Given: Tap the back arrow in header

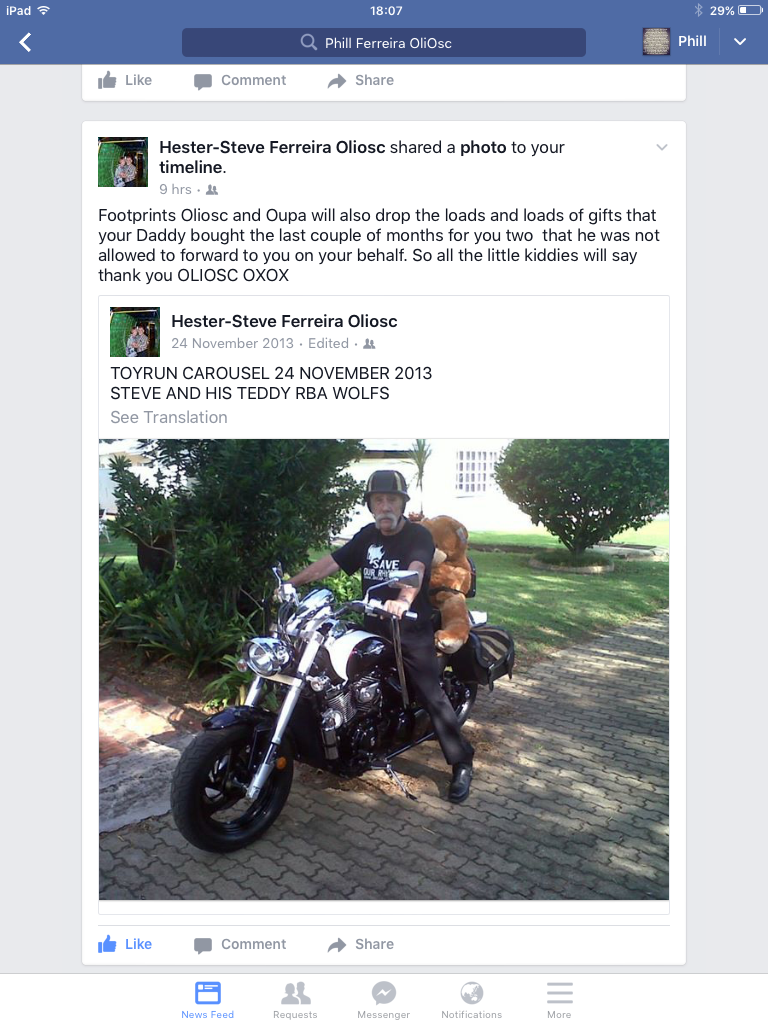Looking at the screenshot, I should click(25, 42).
